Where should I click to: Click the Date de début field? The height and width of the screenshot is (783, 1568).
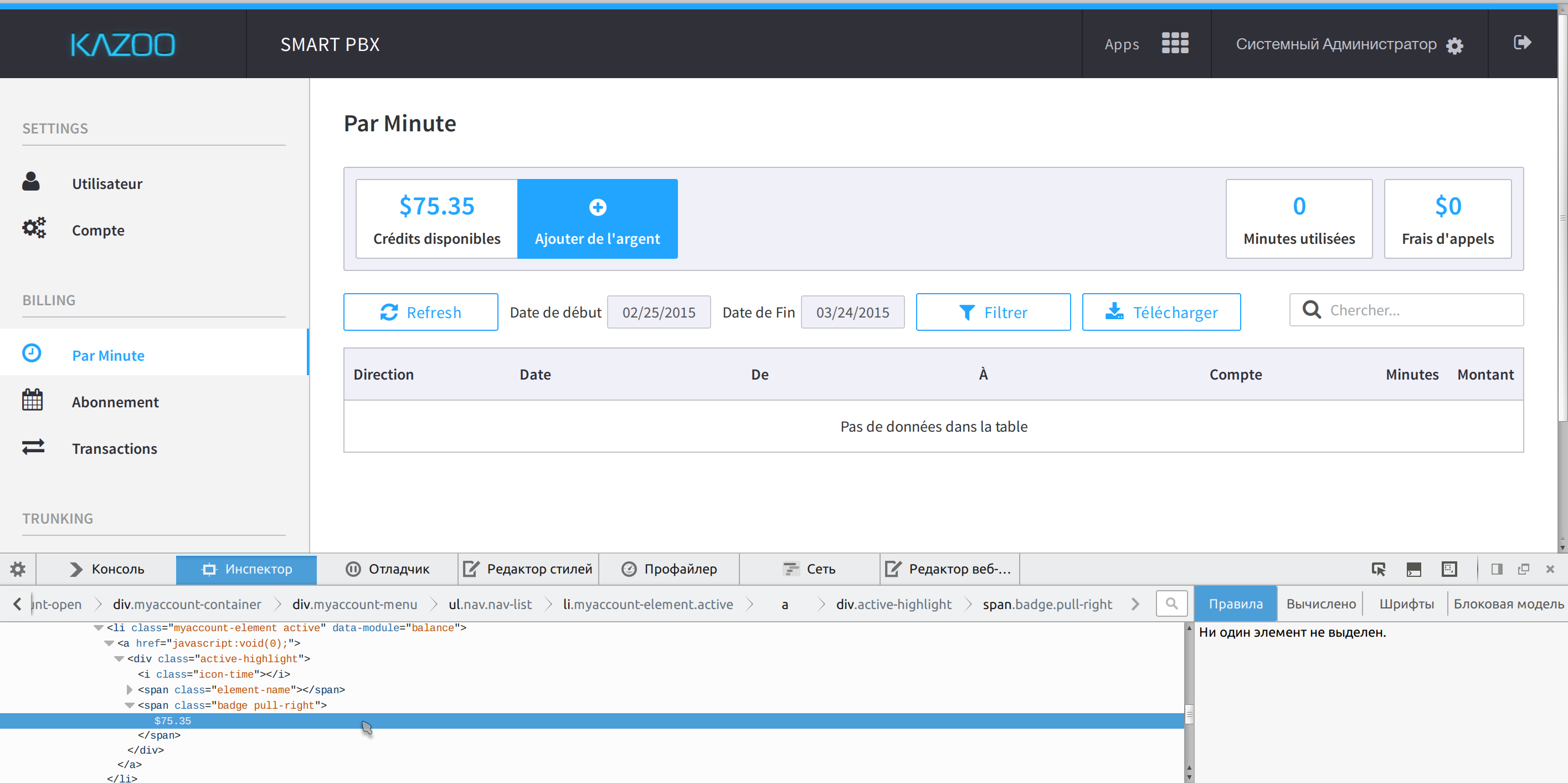[x=659, y=313]
